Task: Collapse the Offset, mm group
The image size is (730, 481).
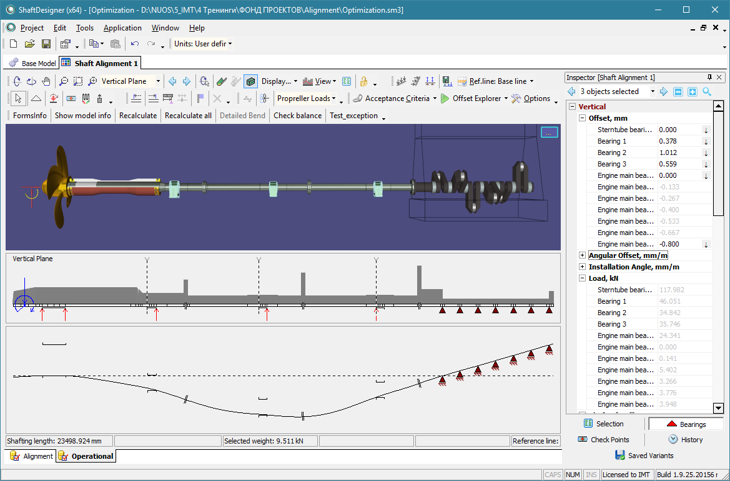Action: pos(582,118)
